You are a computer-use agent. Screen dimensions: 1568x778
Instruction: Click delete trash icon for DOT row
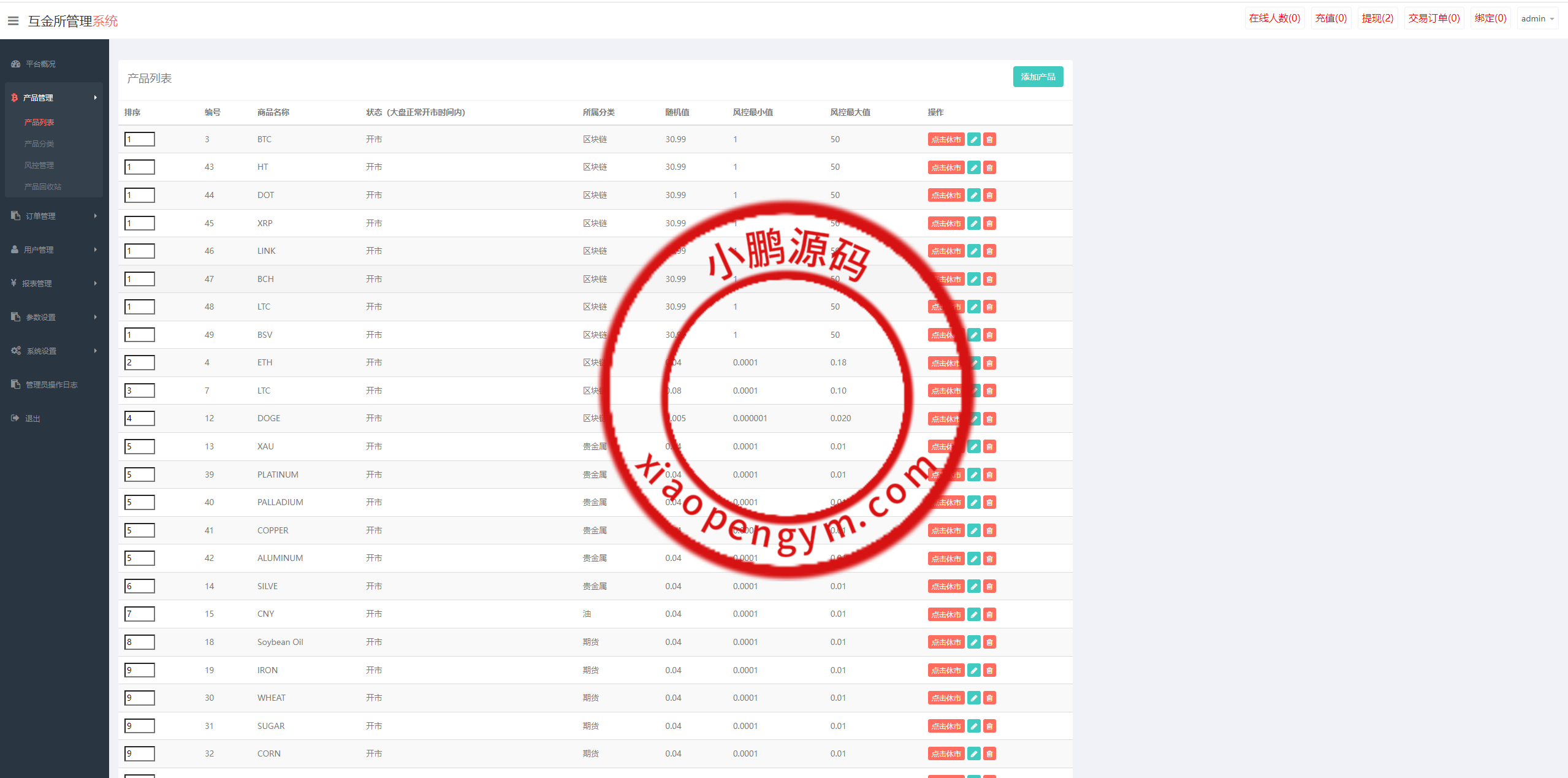click(x=989, y=196)
